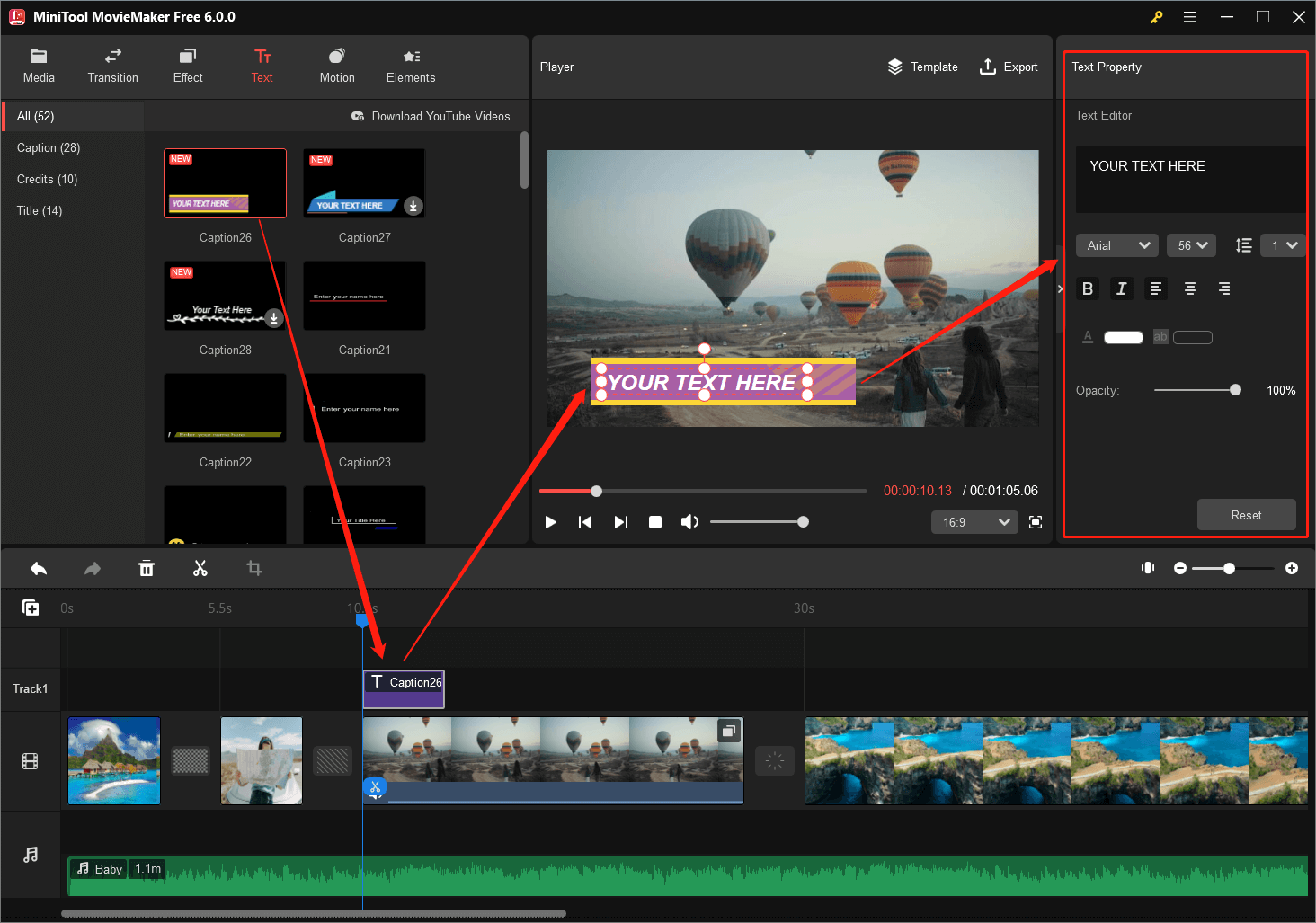Click the Reset button
Viewport: 1316px width, 923px height.
point(1246,515)
